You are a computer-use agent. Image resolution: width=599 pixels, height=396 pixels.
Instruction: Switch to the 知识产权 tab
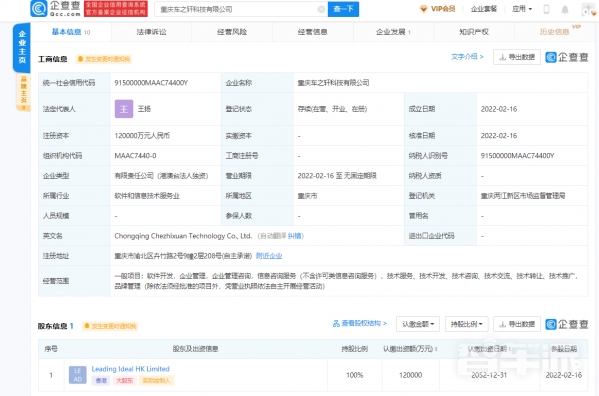click(474, 32)
